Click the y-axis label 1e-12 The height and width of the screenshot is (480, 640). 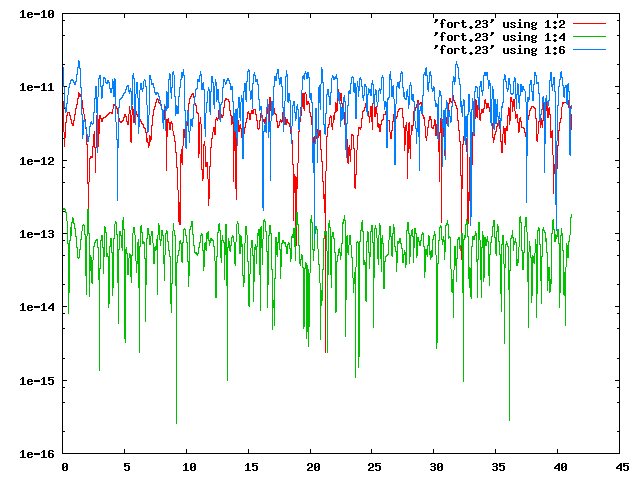tap(37, 161)
